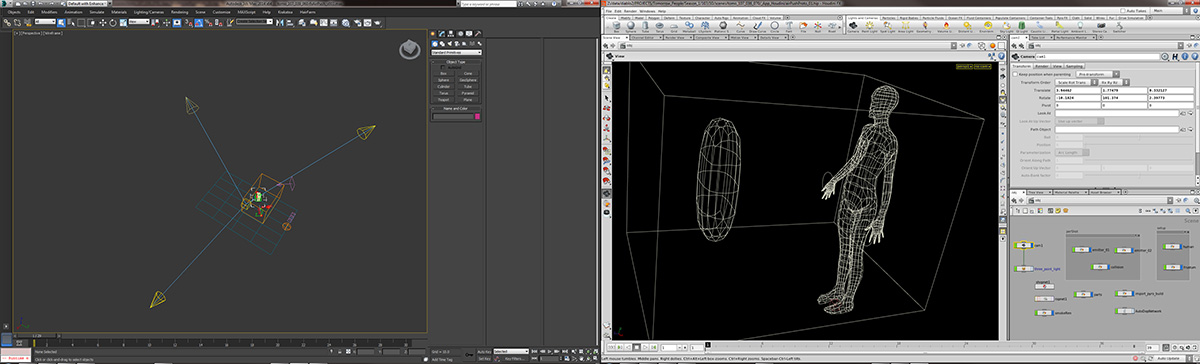1200x364 pixels.
Task: Open the Pre-transform dropdown
Action: point(1099,74)
